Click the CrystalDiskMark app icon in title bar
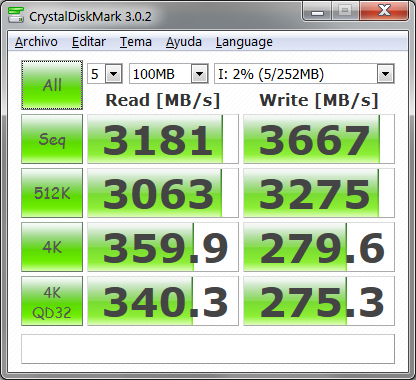Screen dimensions: 416x380 pyautogui.click(x=16, y=15)
